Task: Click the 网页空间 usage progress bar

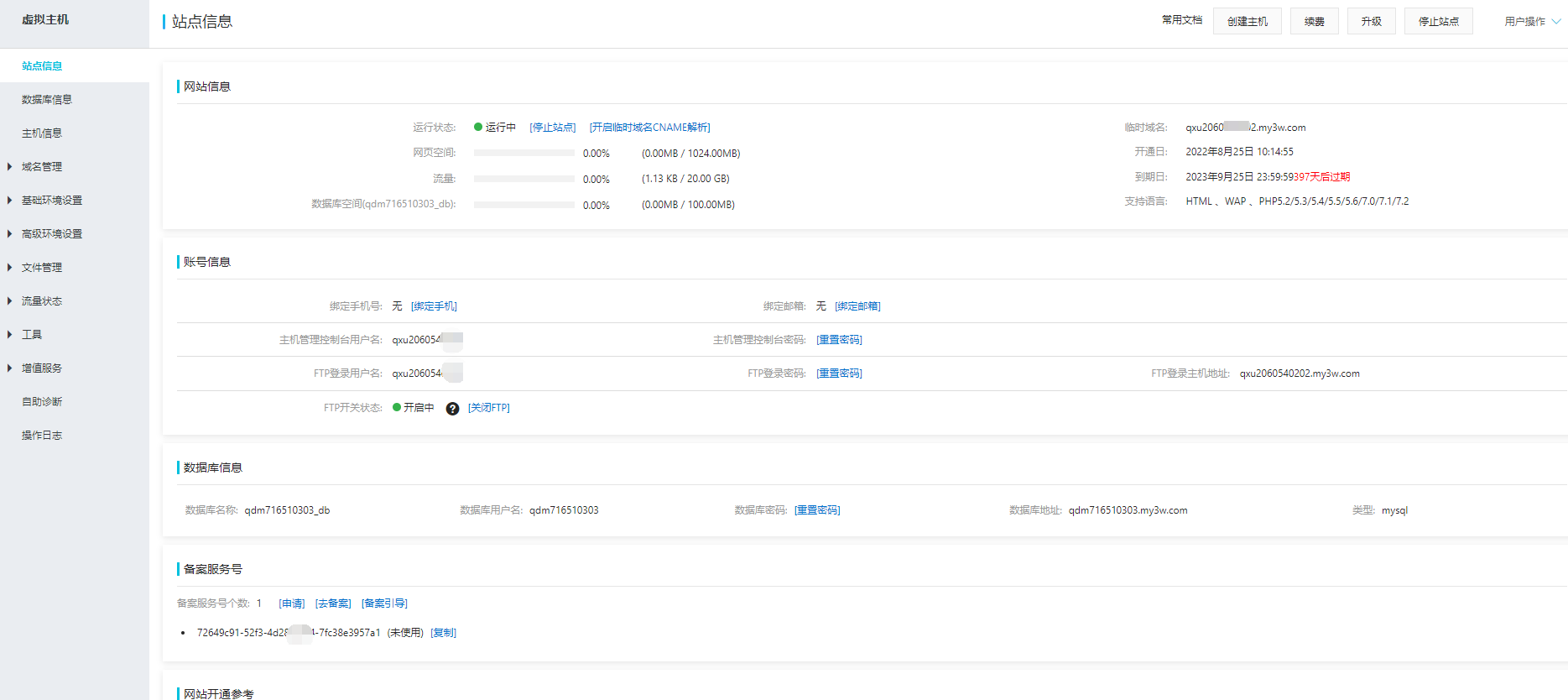Action: click(524, 154)
